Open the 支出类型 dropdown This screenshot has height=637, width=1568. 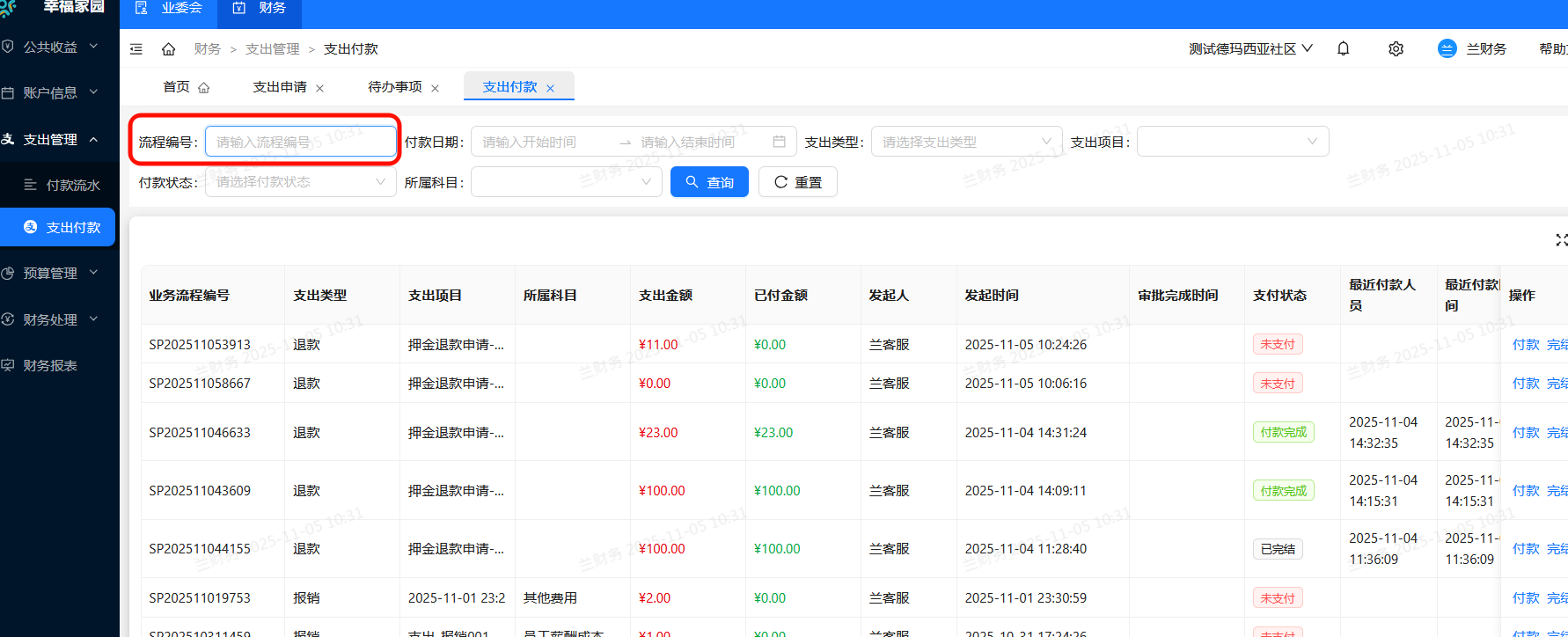point(966,142)
